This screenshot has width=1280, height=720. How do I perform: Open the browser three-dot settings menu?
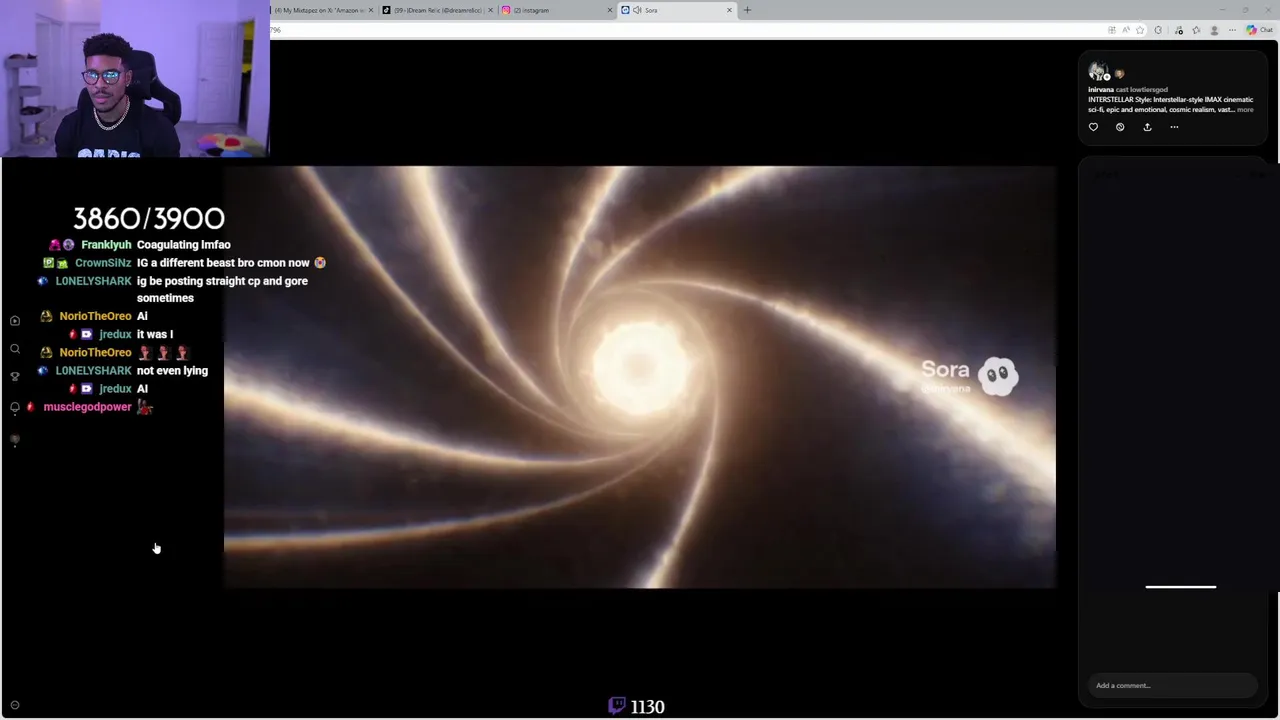1232,30
